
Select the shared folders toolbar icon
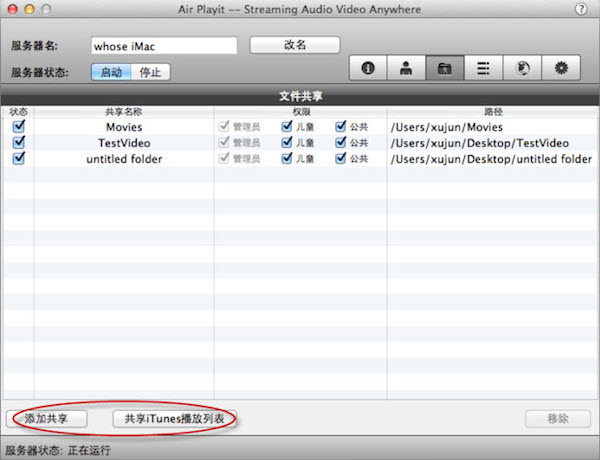tap(445, 68)
